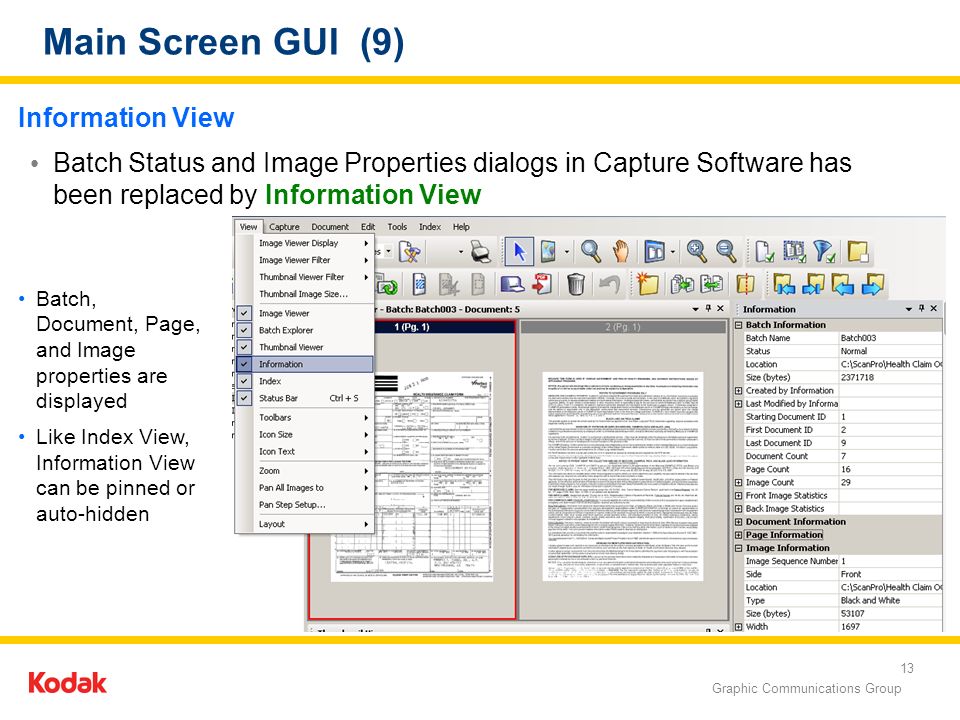Click the first document folder arrow icon
This screenshot has width=960, height=720.
tap(784, 285)
